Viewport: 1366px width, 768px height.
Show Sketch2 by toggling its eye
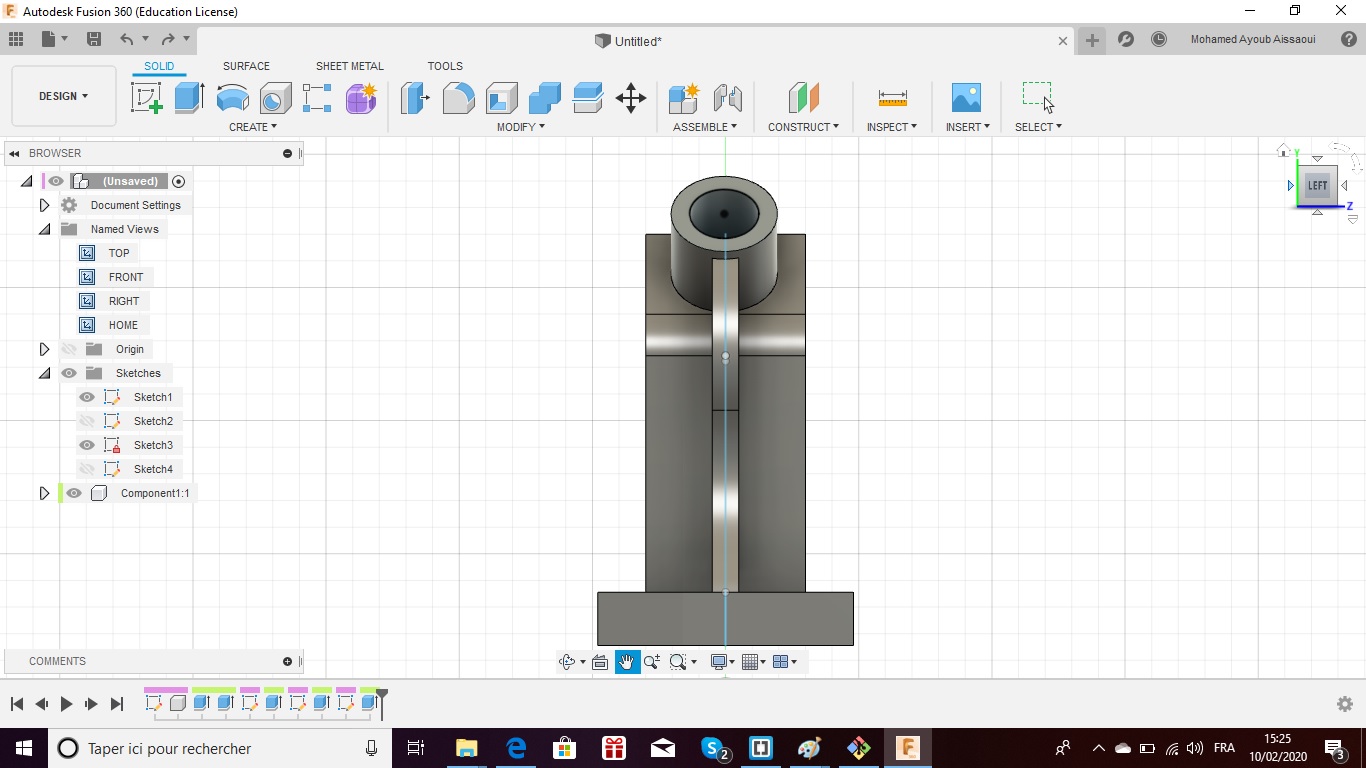(87, 421)
